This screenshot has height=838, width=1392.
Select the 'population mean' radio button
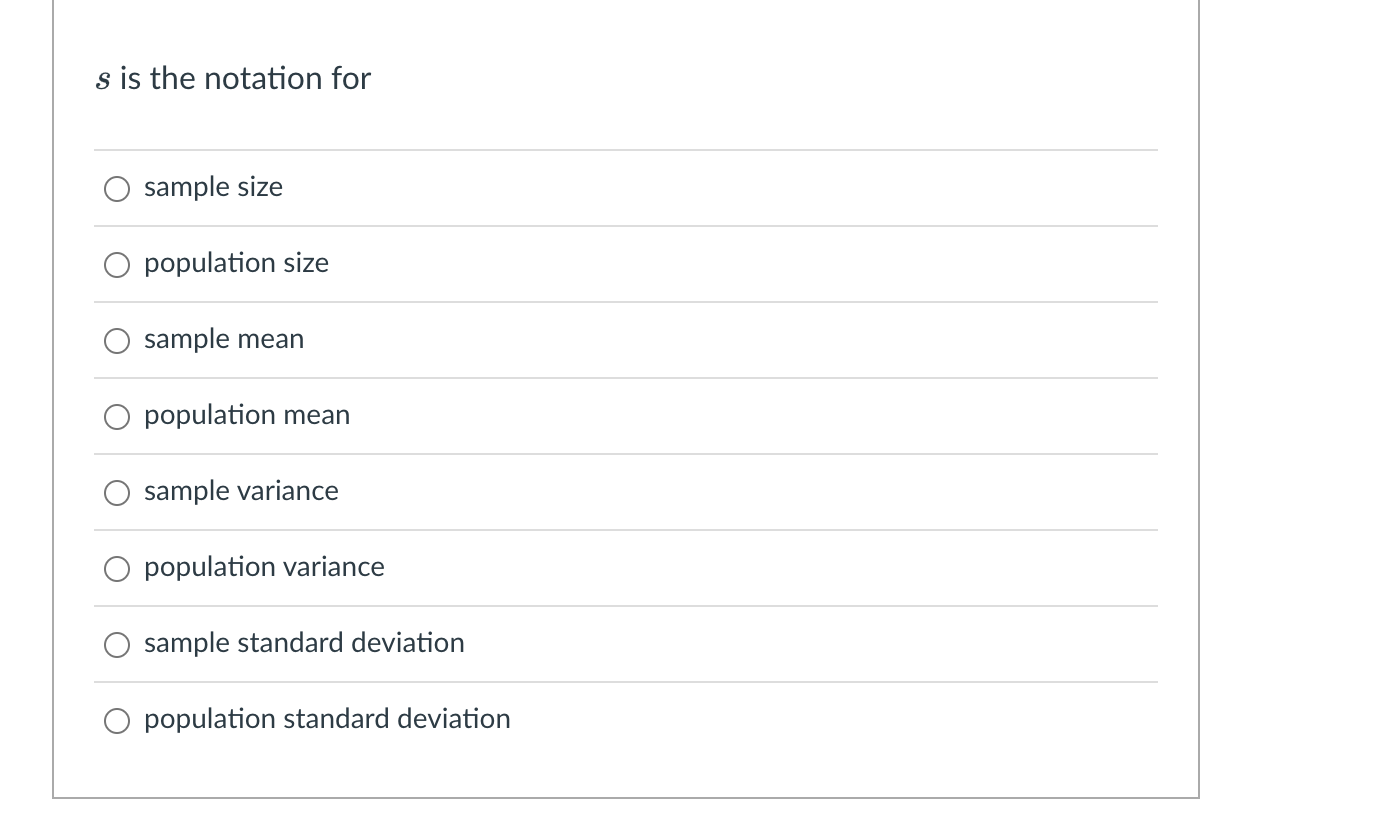pyautogui.click(x=117, y=416)
